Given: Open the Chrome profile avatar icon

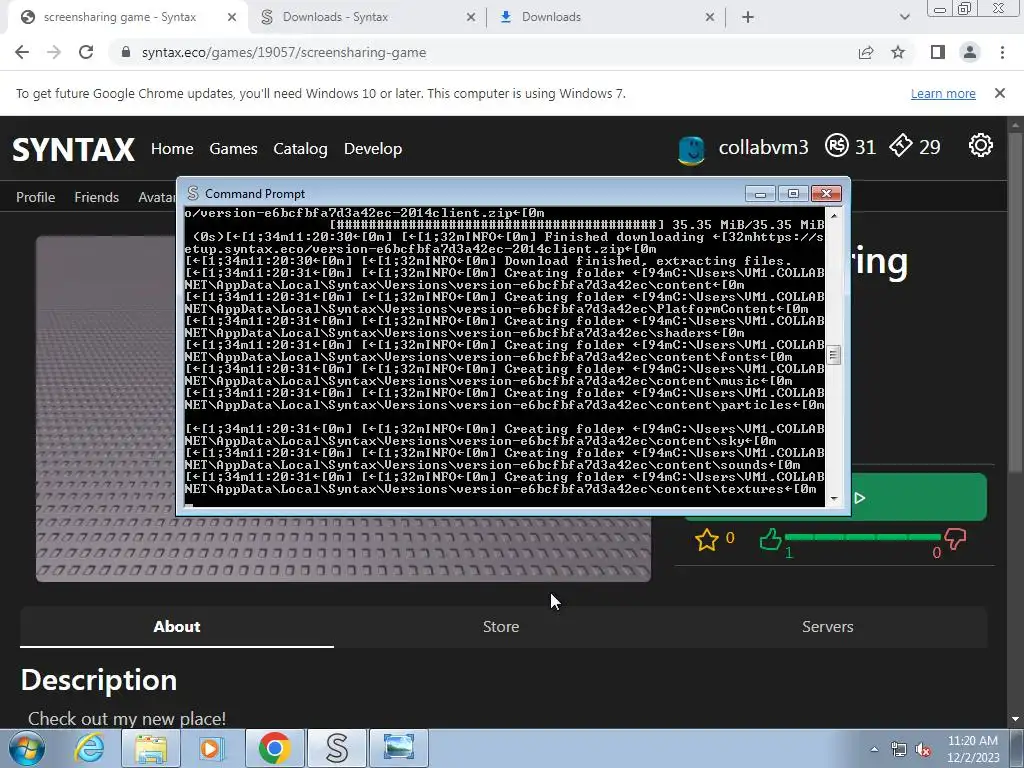Looking at the screenshot, I should pos(970,52).
